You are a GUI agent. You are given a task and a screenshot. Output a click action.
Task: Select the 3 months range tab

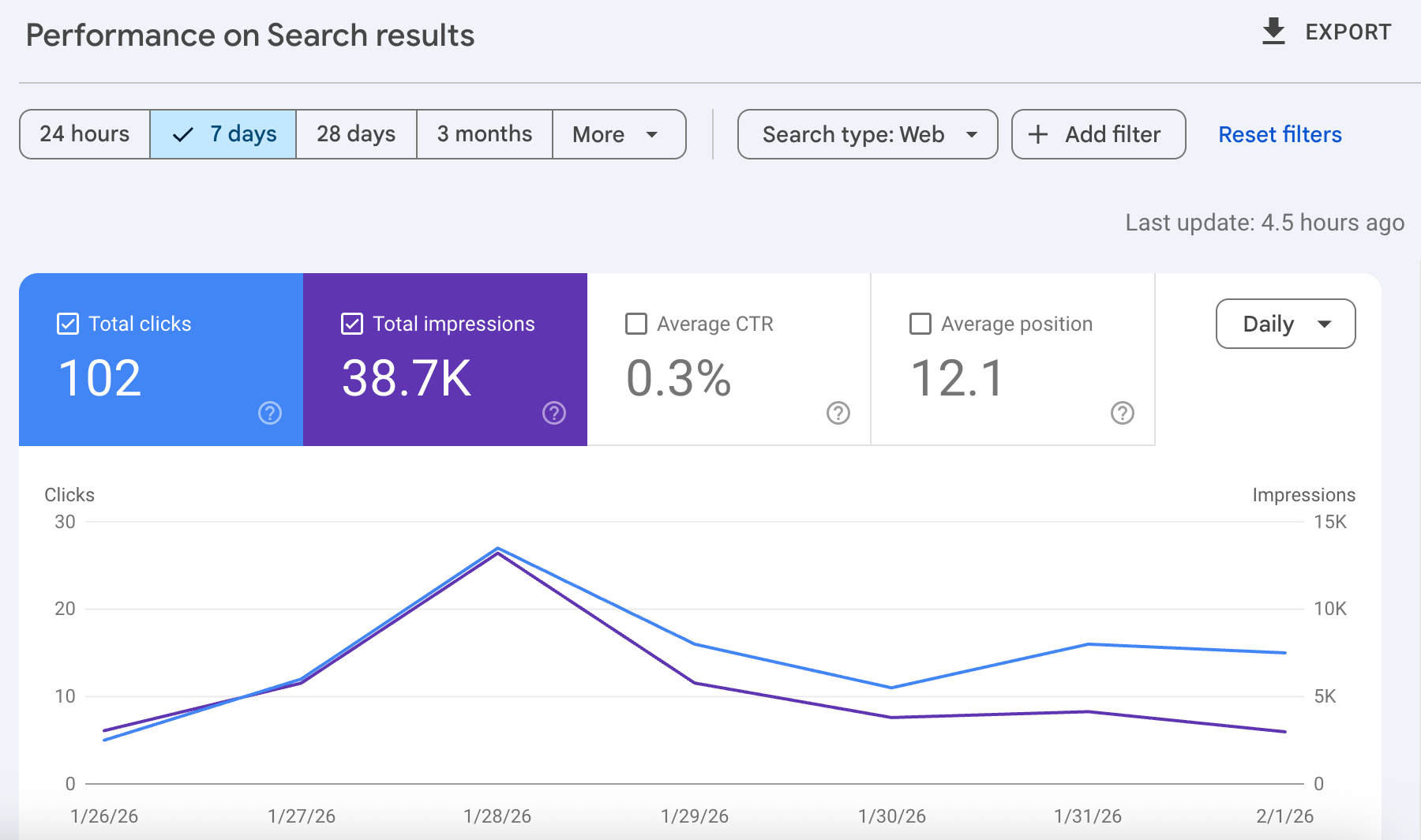pos(485,134)
